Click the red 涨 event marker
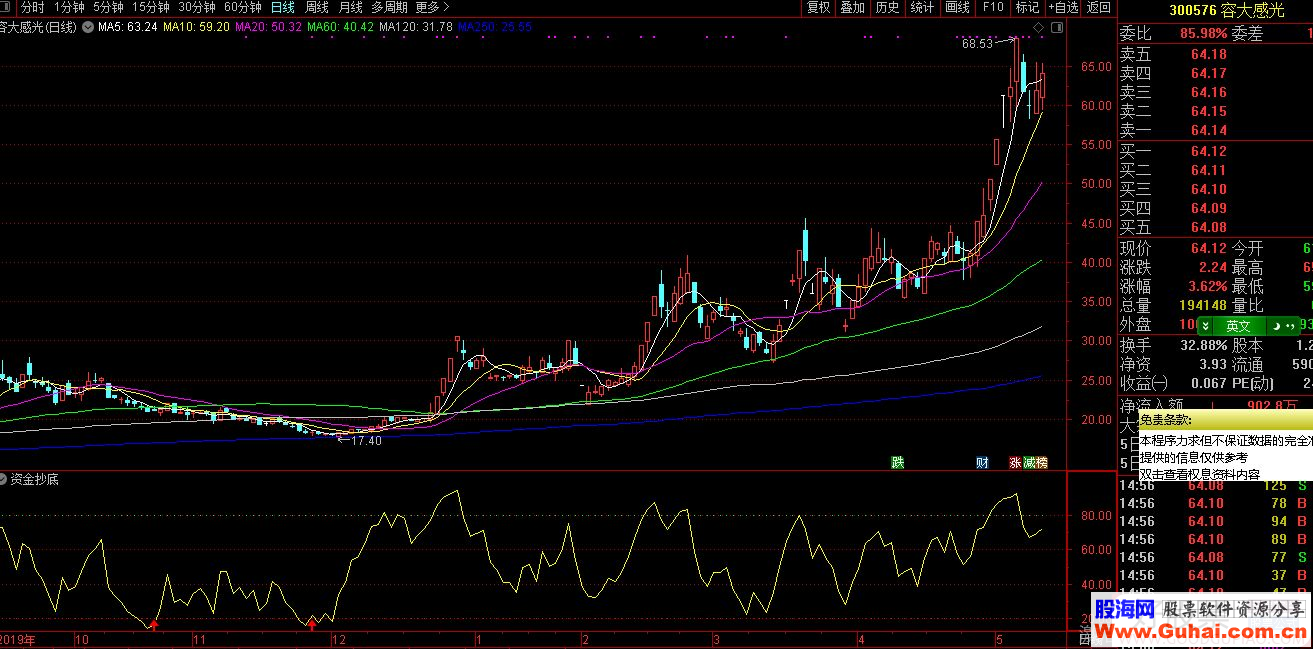Screen dimensions: 1313x649 pyautogui.click(x=1015, y=462)
